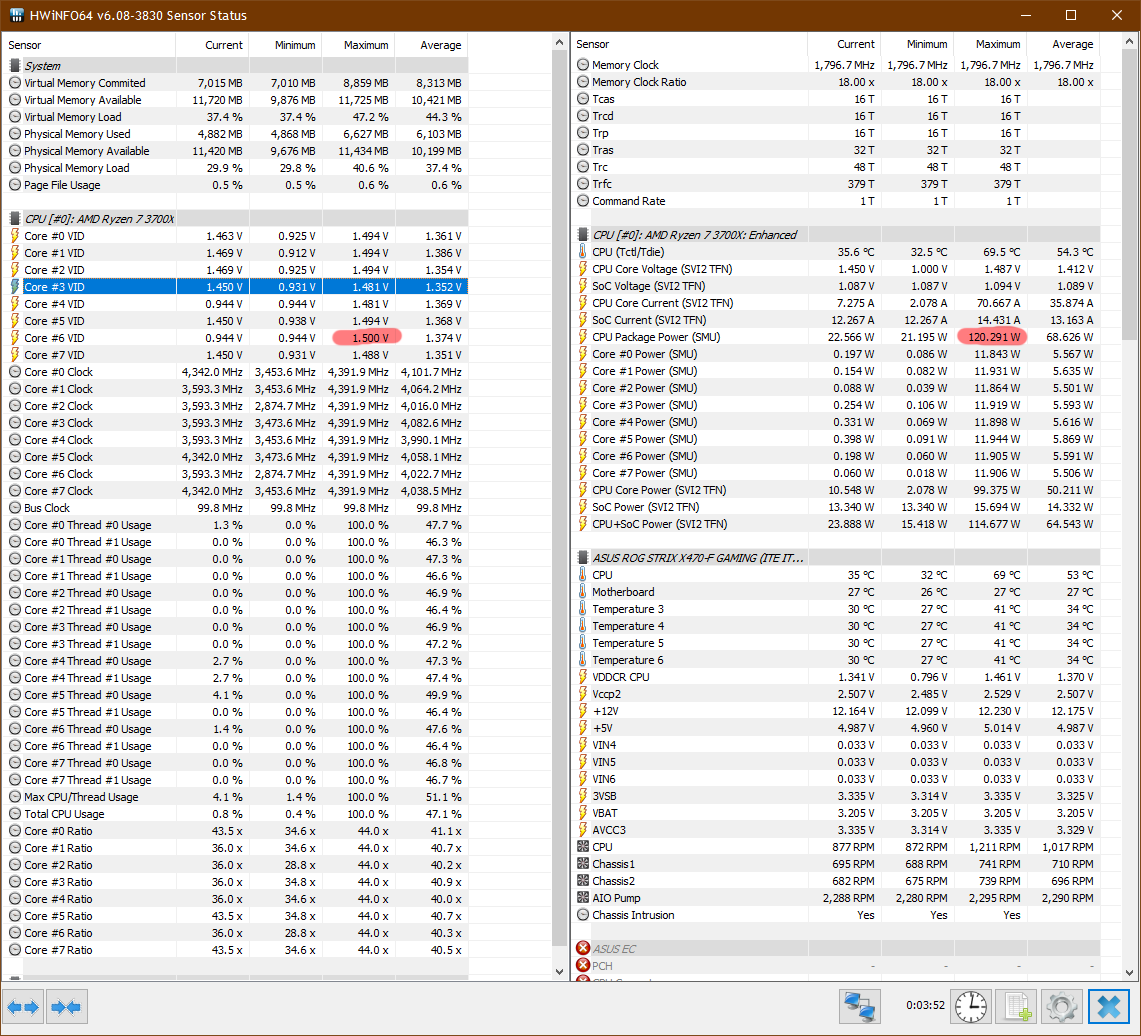Select Core #4 Power (SMU) row
The image size is (1141, 1036).
(836, 422)
